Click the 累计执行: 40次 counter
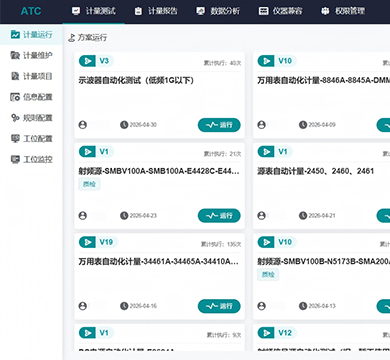Image resolution: width=390 pixels, height=360 pixels. [222, 63]
